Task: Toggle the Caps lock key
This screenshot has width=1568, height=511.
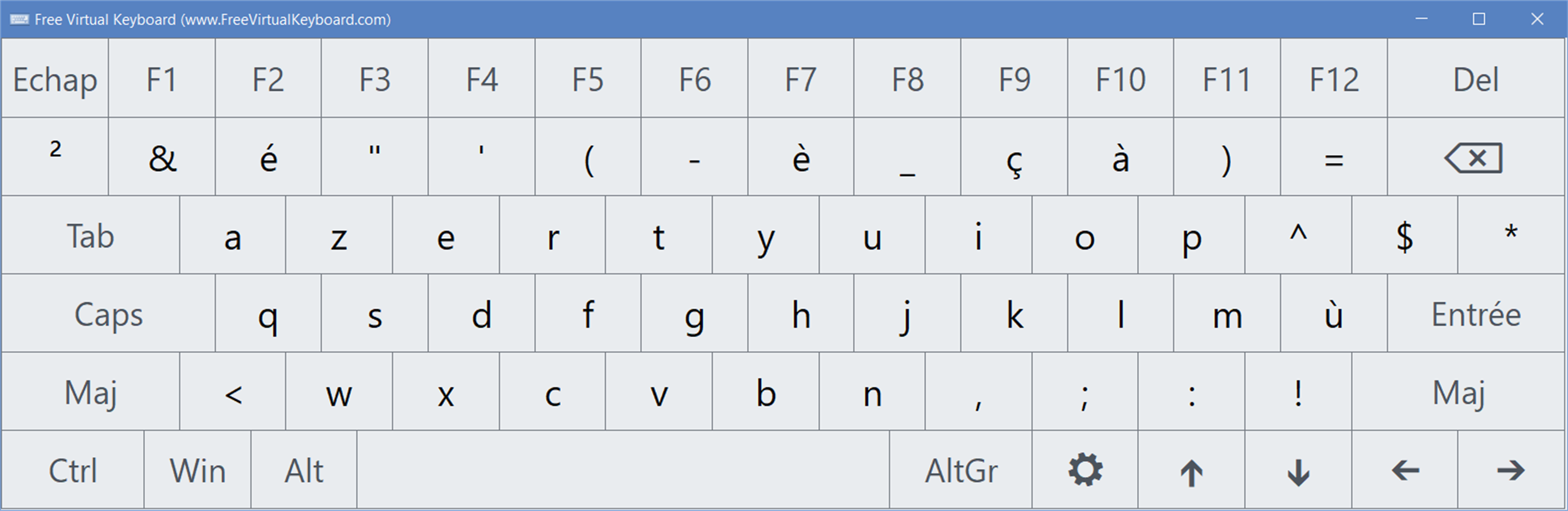Action: pos(108,314)
